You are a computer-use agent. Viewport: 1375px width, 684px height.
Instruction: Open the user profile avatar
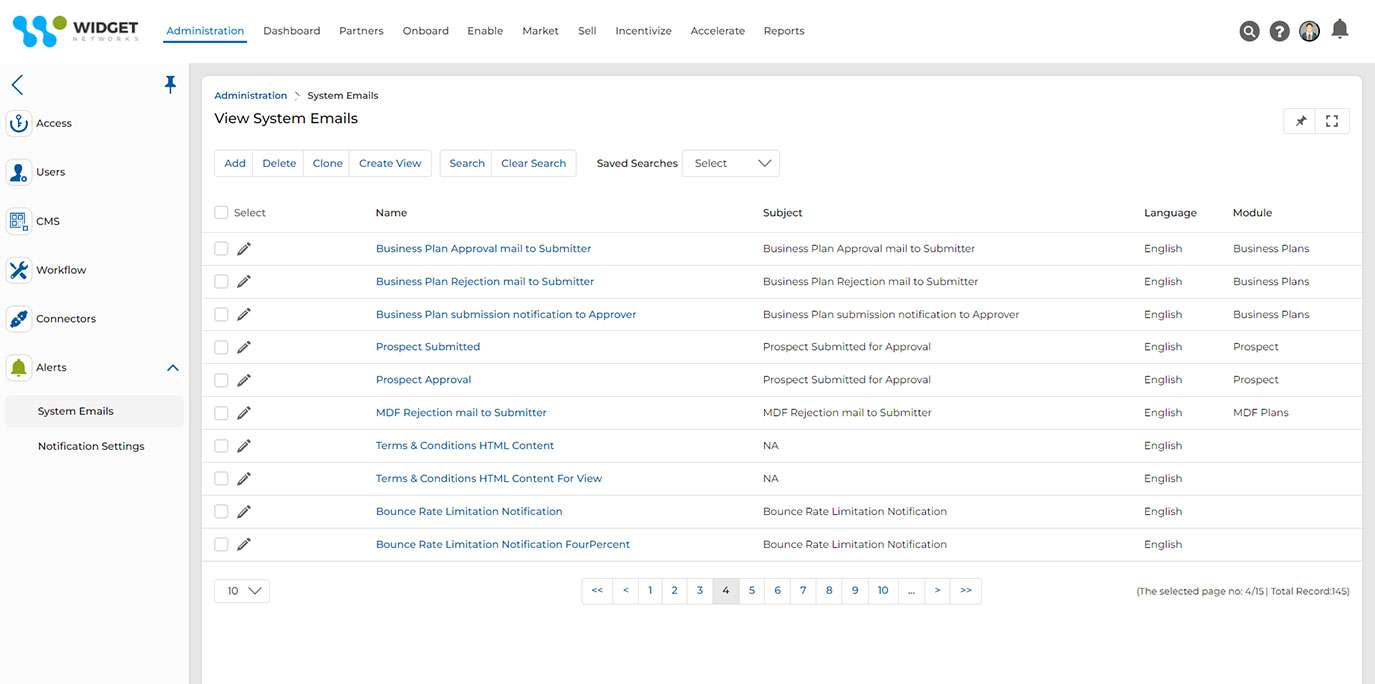pyautogui.click(x=1309, y=31)
